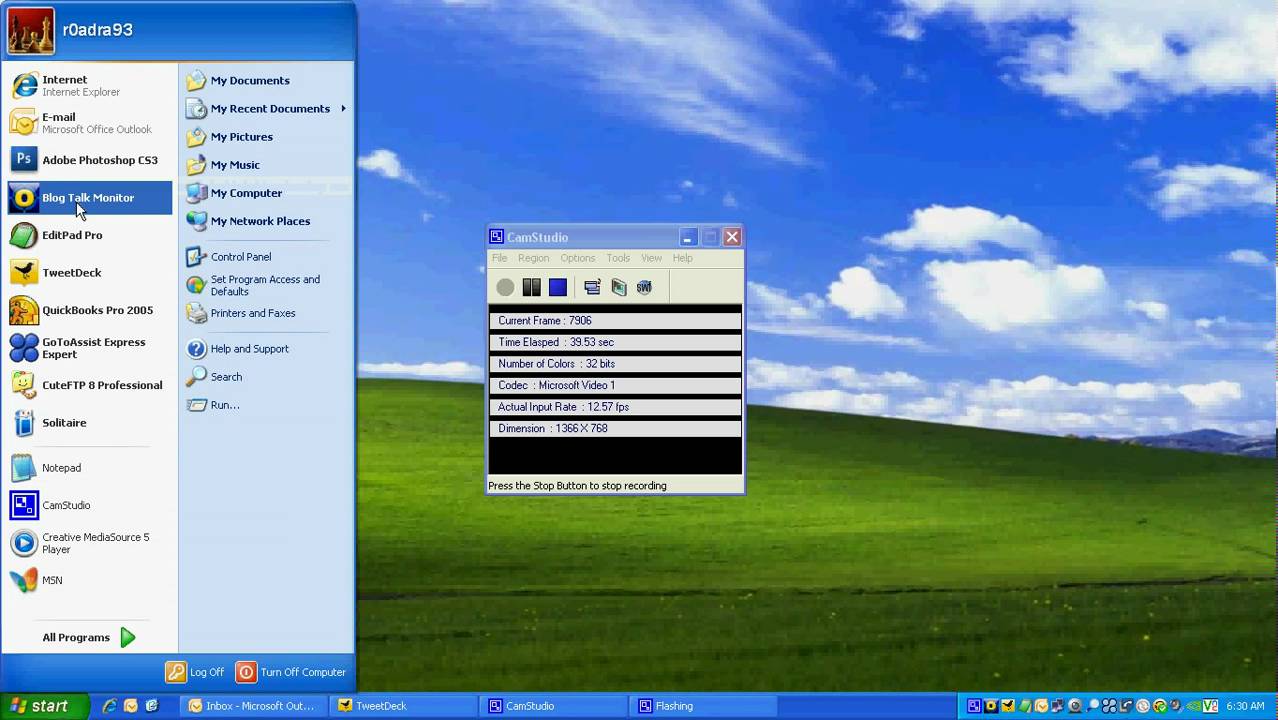Screen dimensions: 1278x720
Task: Open the Tools menu in CamStudio
Action: point(618,258)
